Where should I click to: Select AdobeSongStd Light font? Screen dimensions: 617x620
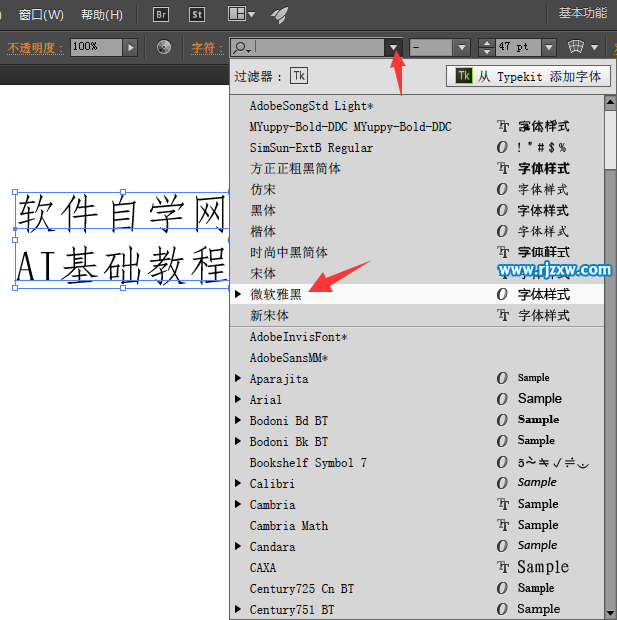point(417,106)
